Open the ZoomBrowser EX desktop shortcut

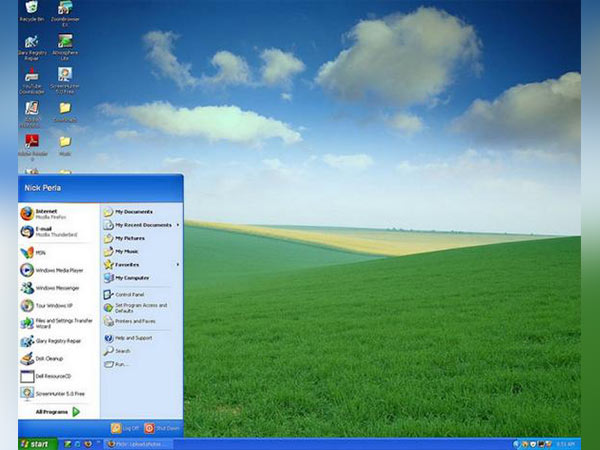[x=65, y=13]
